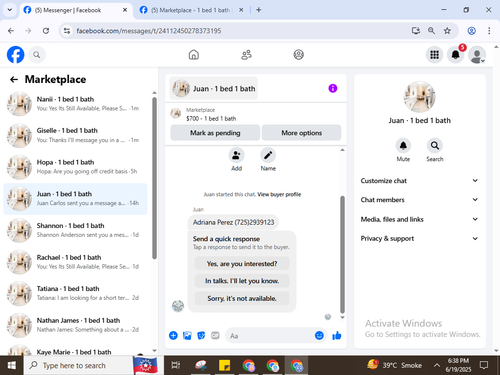Expand Media, files and links section
Screen dimensions: 500x375
(419, 219)
